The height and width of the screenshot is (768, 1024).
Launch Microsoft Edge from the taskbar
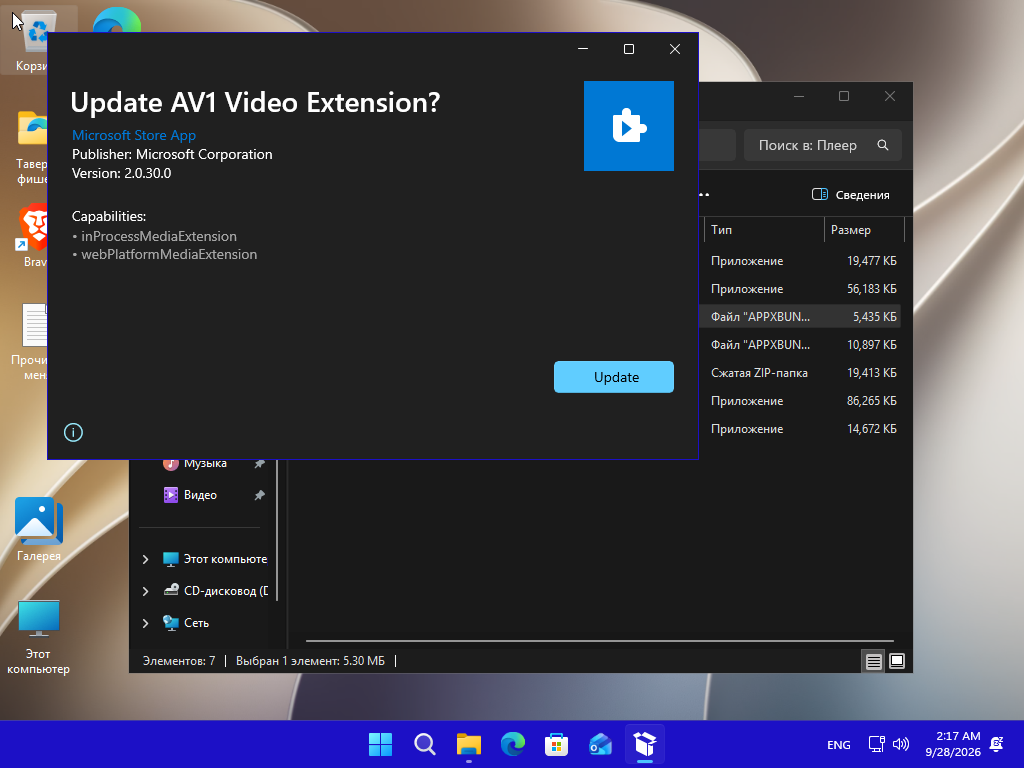[513, 744]
